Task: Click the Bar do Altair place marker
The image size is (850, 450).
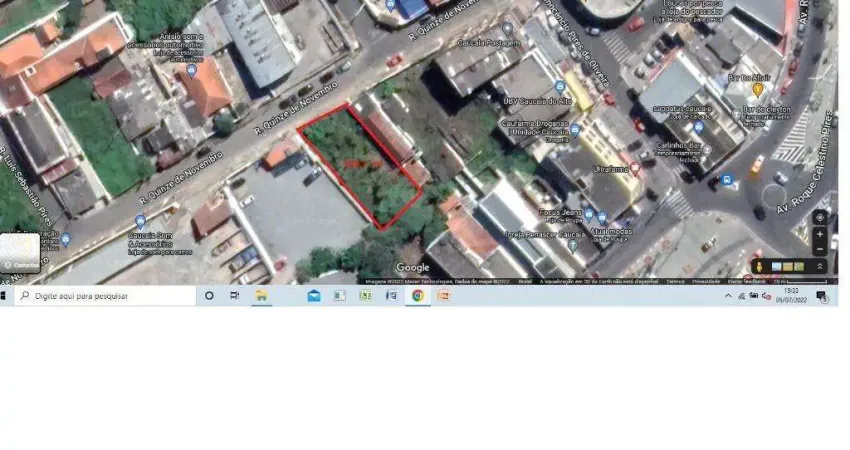Action: point(757,89)
